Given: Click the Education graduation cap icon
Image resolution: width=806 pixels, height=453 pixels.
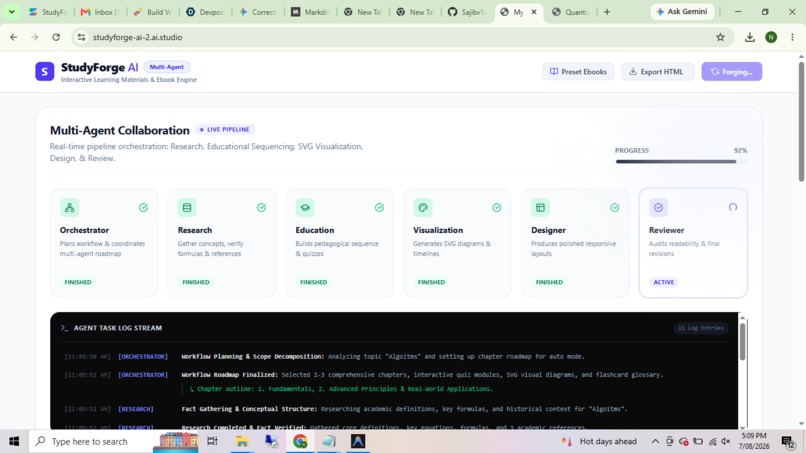Looking at the screenshot, I should pyautogui.click(x=305, y=208).
